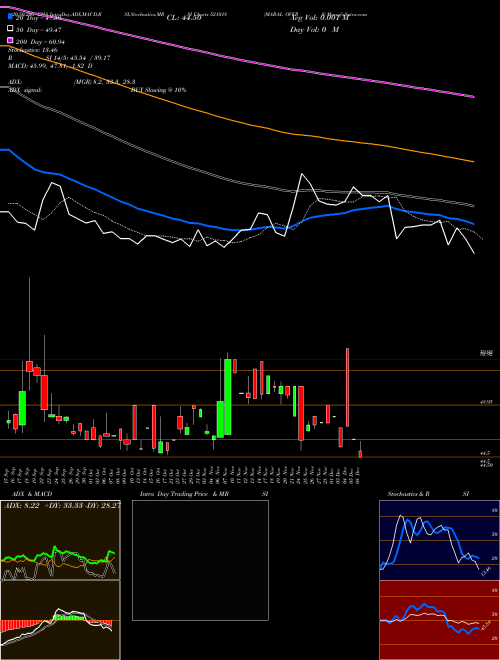Viewport: 500px width, 660px height.
Task: Click the 'Avg Vol: 0.001 M' label
Action: click(319, 18)
